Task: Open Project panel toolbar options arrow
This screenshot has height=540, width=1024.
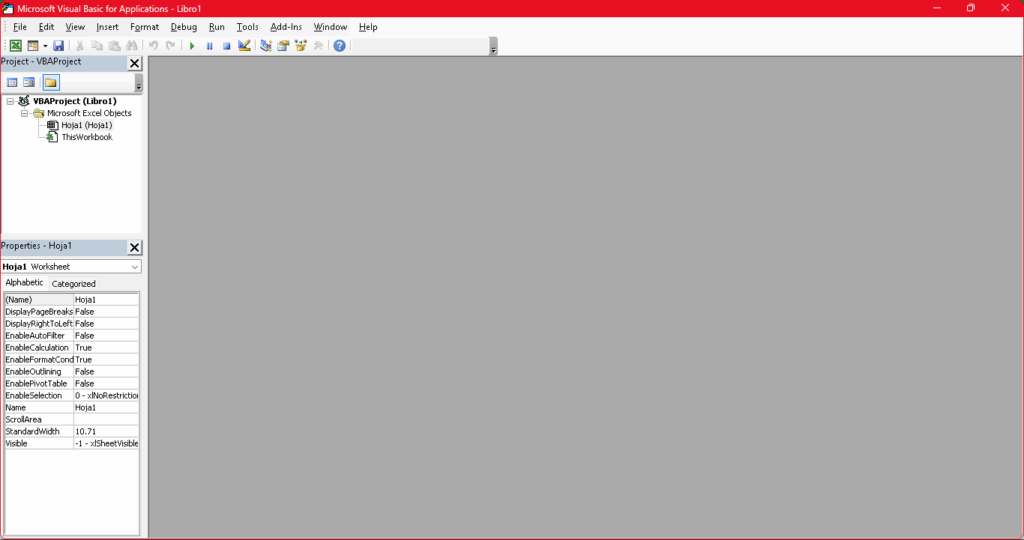Action: tap(138, 83)
